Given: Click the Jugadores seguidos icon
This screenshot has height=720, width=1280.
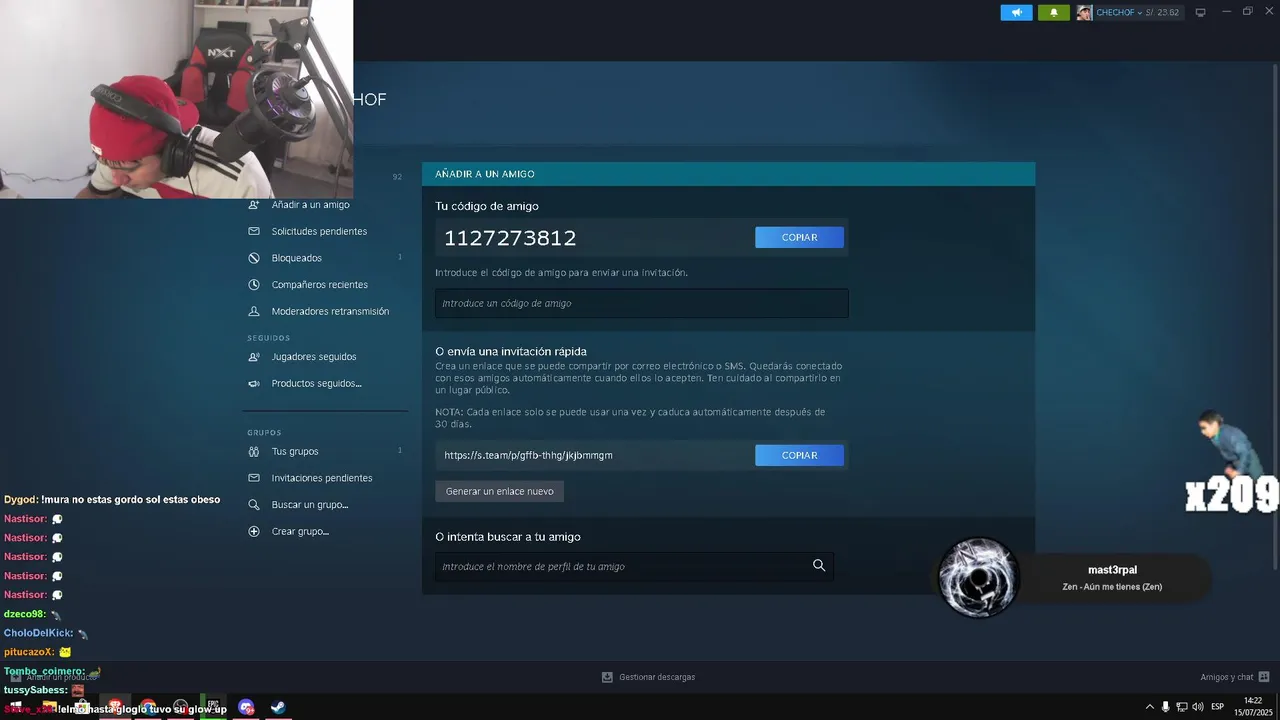Looking at the screenshot, I should [254, 357].
